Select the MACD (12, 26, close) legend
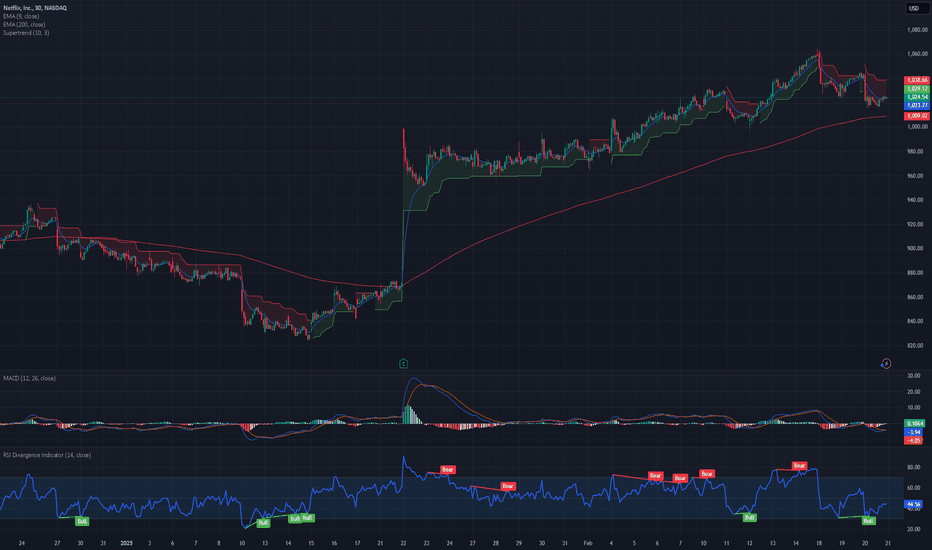 pos(29,378)
